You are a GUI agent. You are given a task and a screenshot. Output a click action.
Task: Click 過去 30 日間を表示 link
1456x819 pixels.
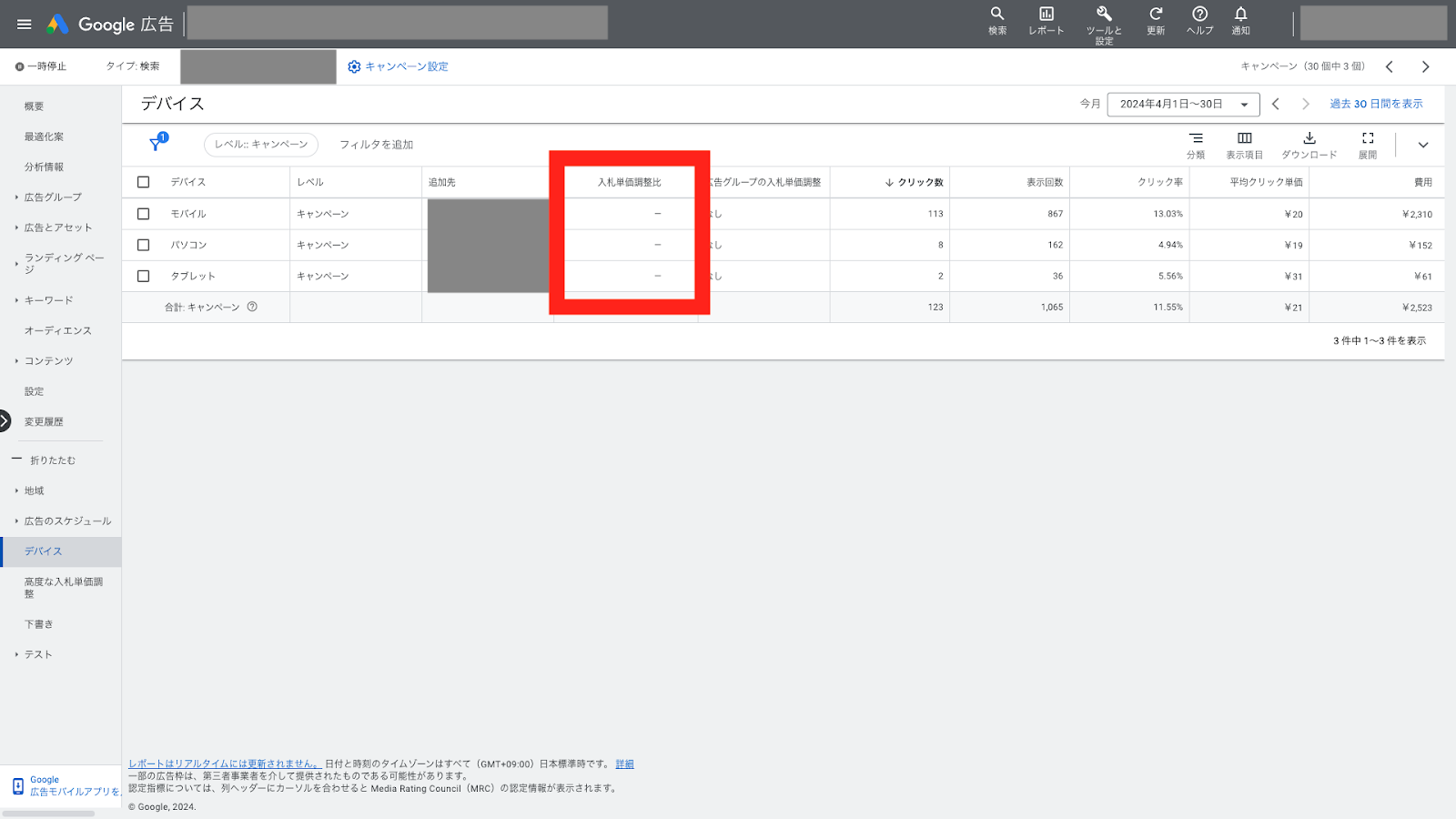point(1376,104)
